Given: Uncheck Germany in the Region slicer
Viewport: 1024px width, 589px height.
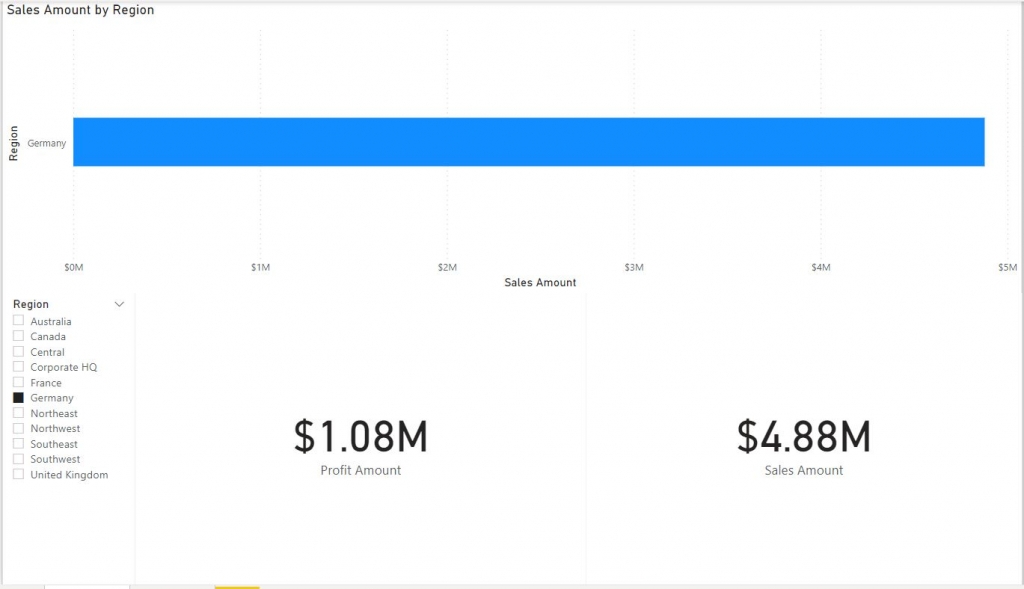Looking at the screenshot, I should (x=16, y=398).
